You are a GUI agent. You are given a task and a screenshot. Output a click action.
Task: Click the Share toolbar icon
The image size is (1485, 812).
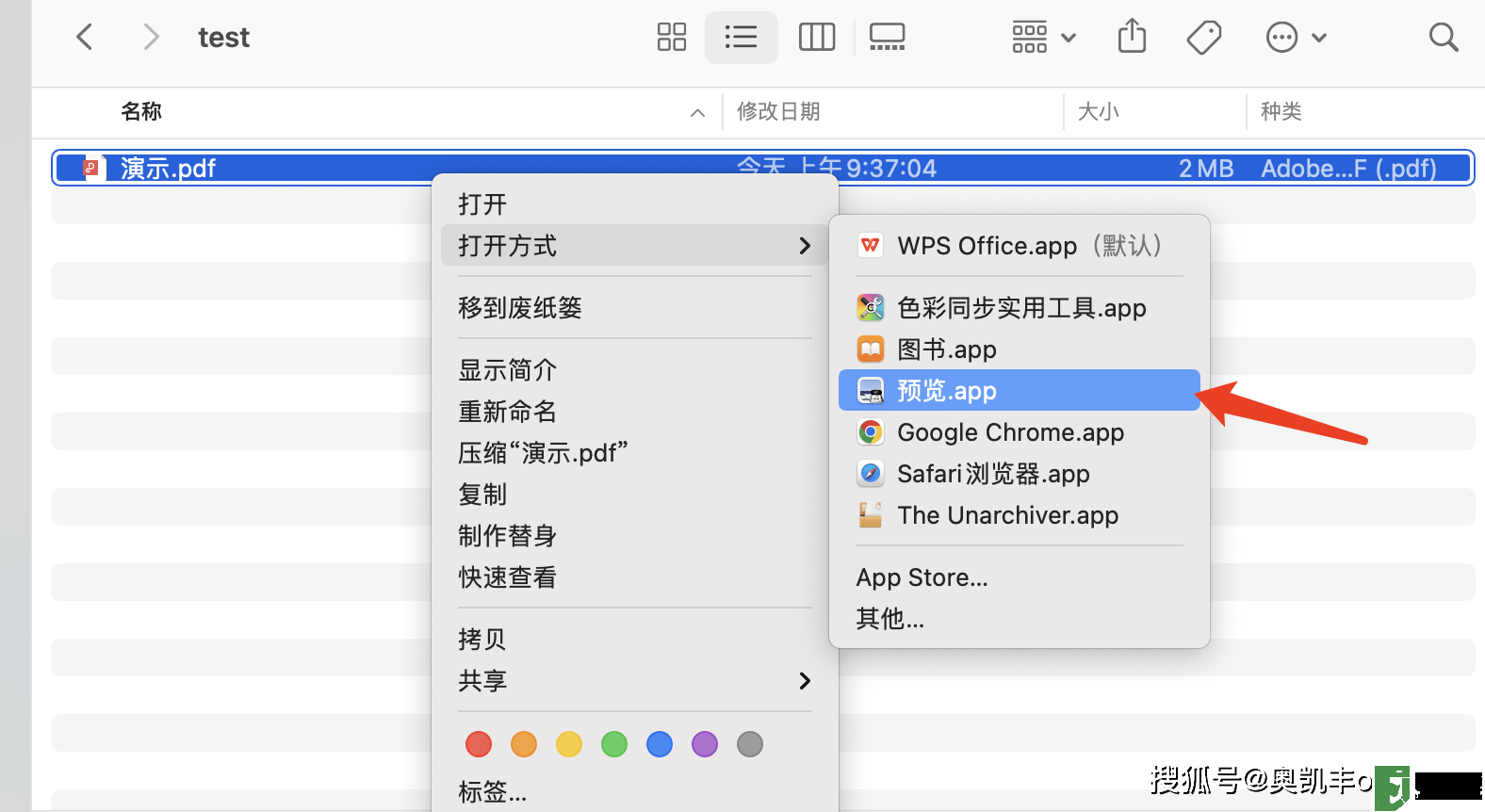(1132, 37)
